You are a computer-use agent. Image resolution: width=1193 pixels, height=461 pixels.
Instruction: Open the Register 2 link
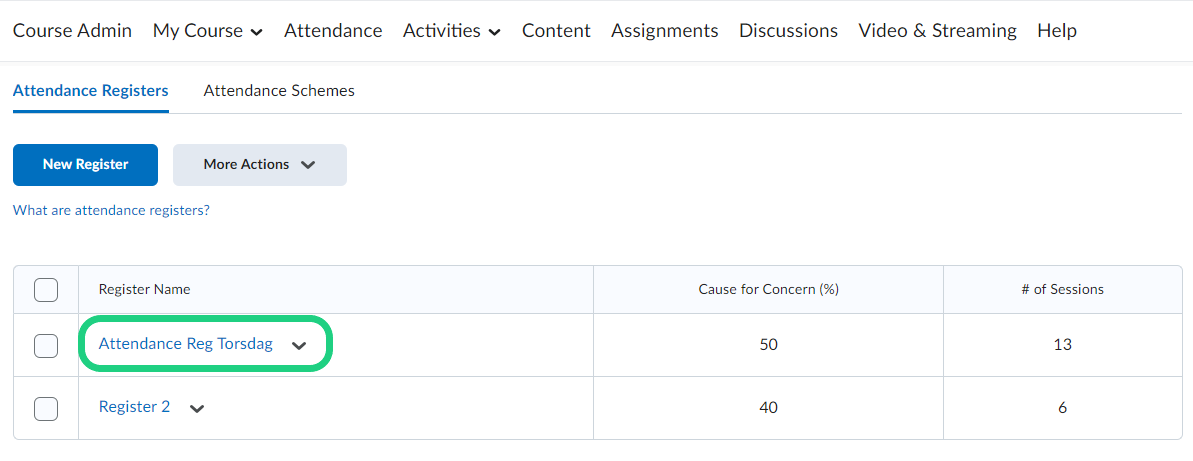coord(134,407)
